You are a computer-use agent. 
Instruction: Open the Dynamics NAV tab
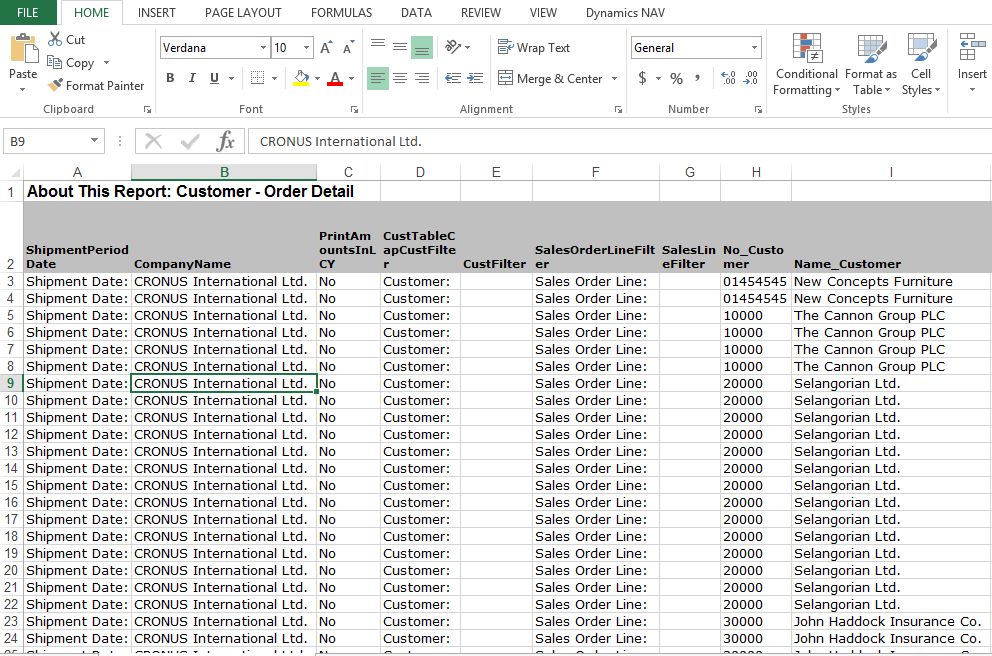625,13
